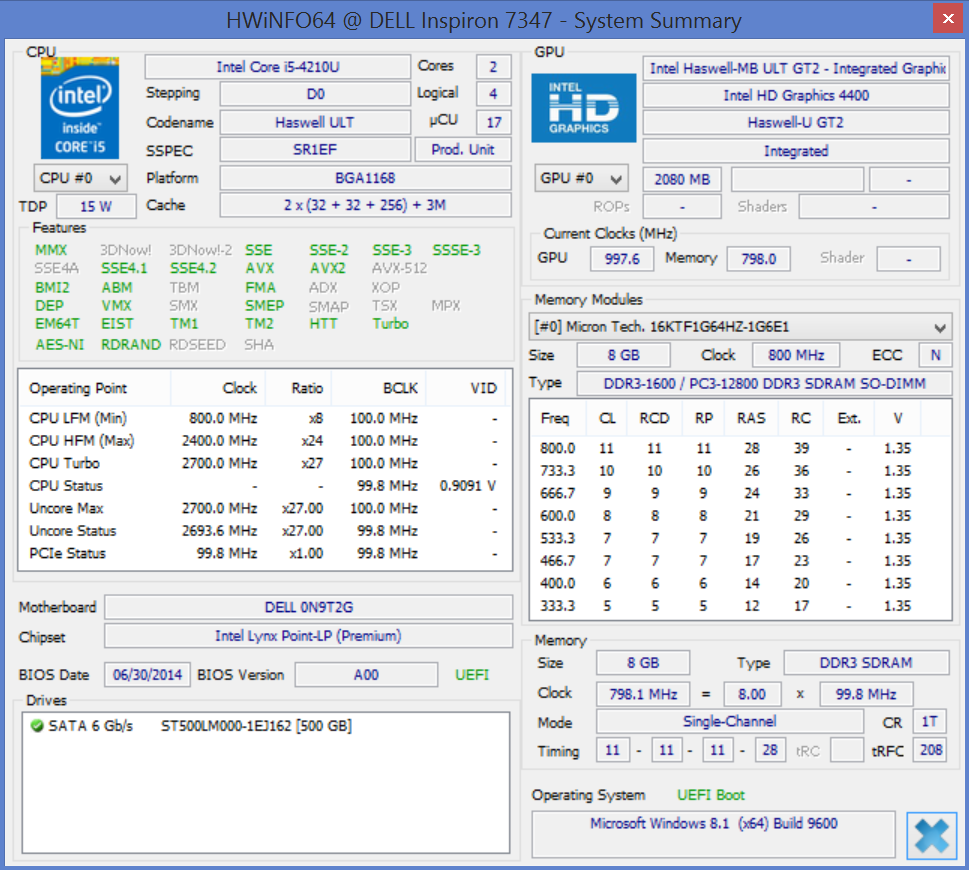The height and width of the screenshot is (870, 969).
Task: Click the green UEFI label
Action: [x=472, y=675]
